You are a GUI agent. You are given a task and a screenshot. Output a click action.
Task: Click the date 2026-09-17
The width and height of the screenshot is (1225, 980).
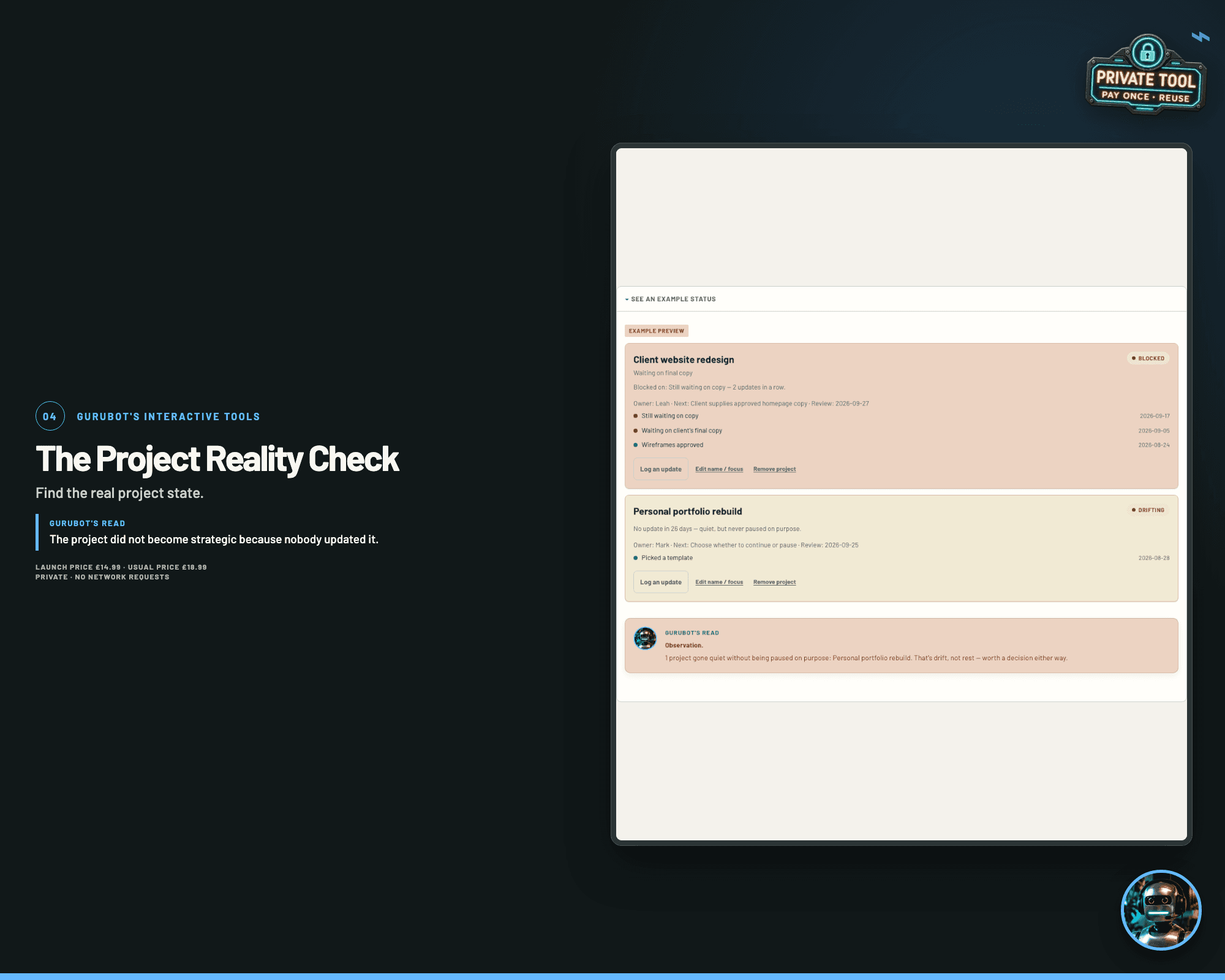click(x=1155, y=416)
